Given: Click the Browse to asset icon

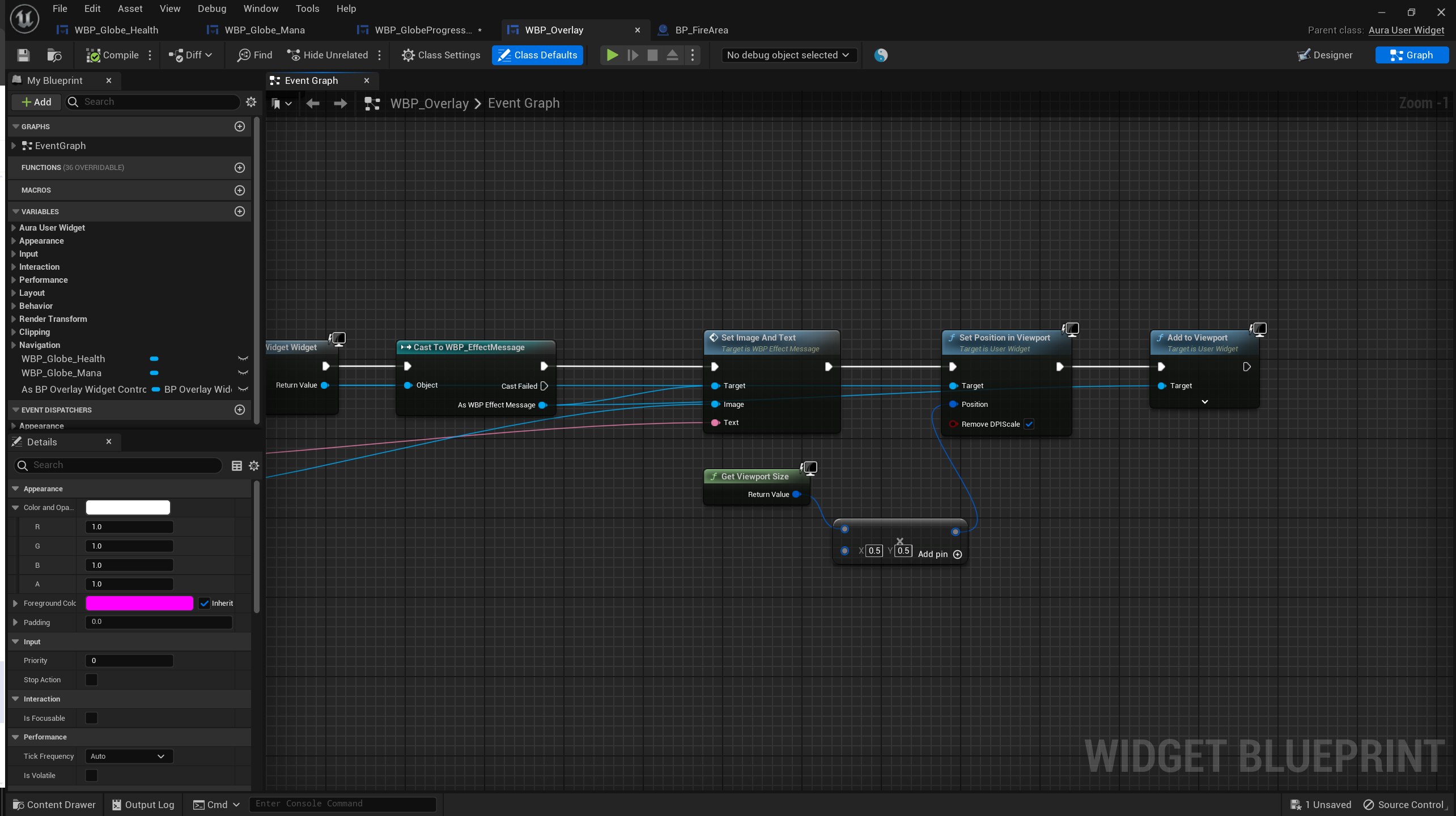Looking at the screenshot, I should pos(54,55).
